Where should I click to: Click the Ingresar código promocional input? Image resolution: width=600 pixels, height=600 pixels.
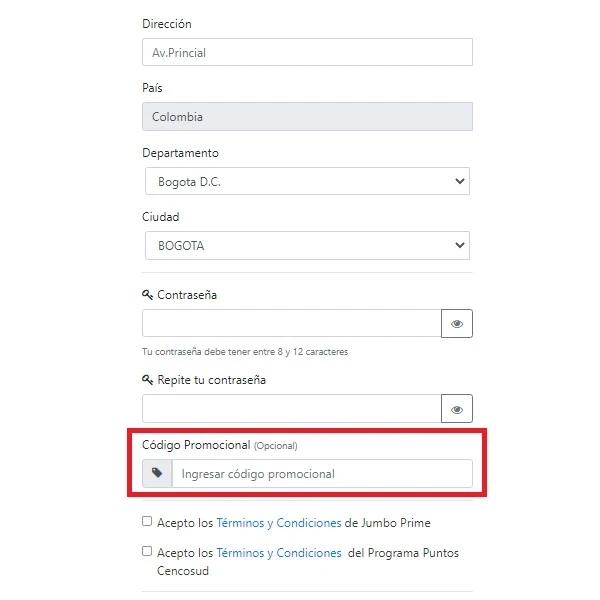(322, 474)
